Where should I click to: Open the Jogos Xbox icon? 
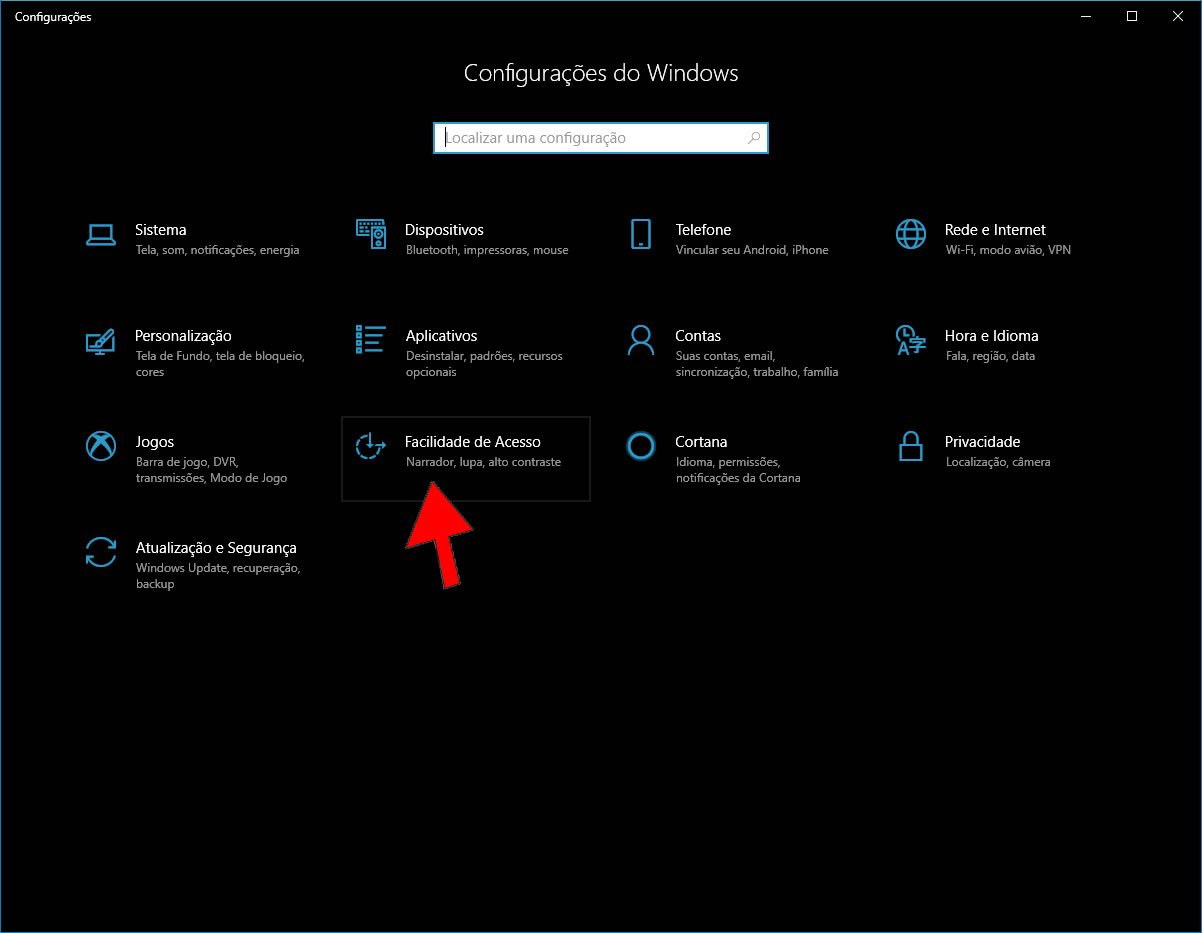tap(101, 446)
